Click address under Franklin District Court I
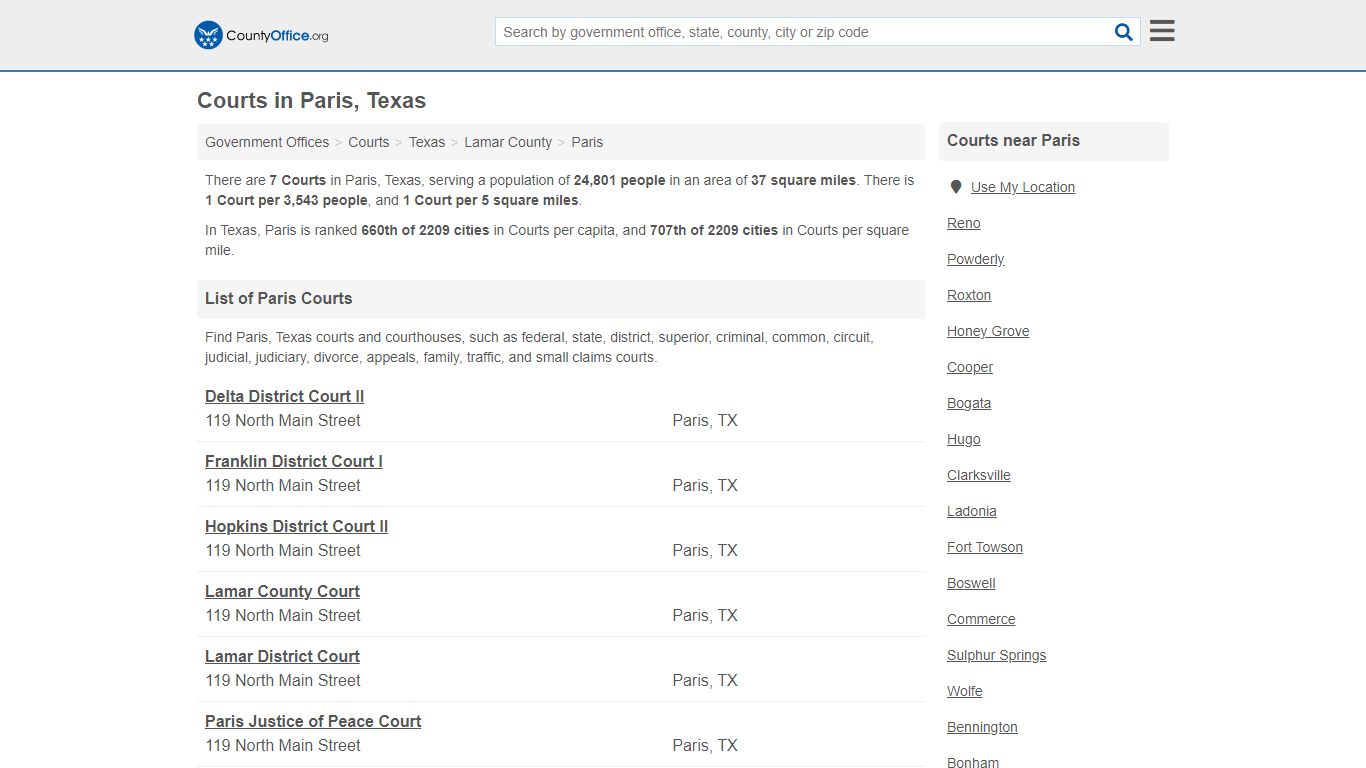This screenshot has height=768, width=1366. 283,486
